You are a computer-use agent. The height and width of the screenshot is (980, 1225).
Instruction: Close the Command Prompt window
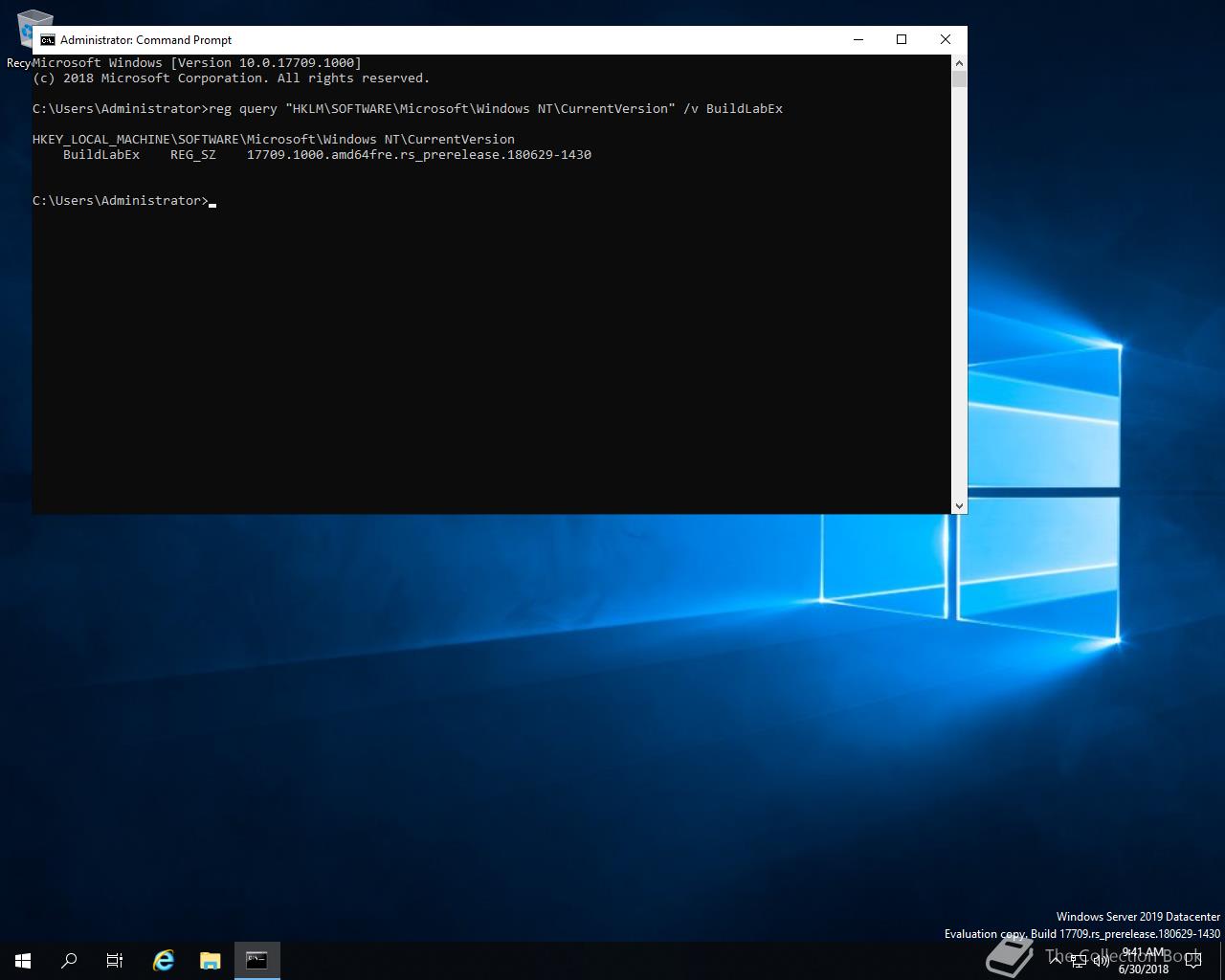(x=946, y=39)
